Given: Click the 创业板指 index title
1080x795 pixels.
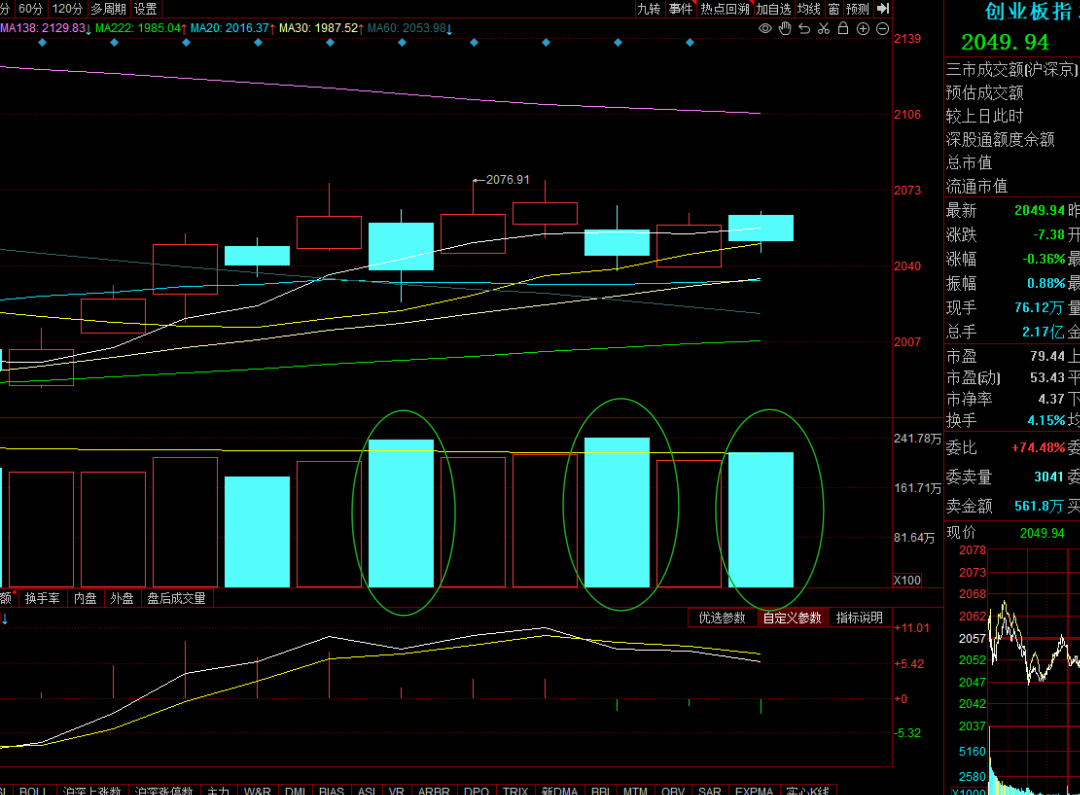Looking at the screenshot, I should pyautogui.click(x=1028, y=12).
